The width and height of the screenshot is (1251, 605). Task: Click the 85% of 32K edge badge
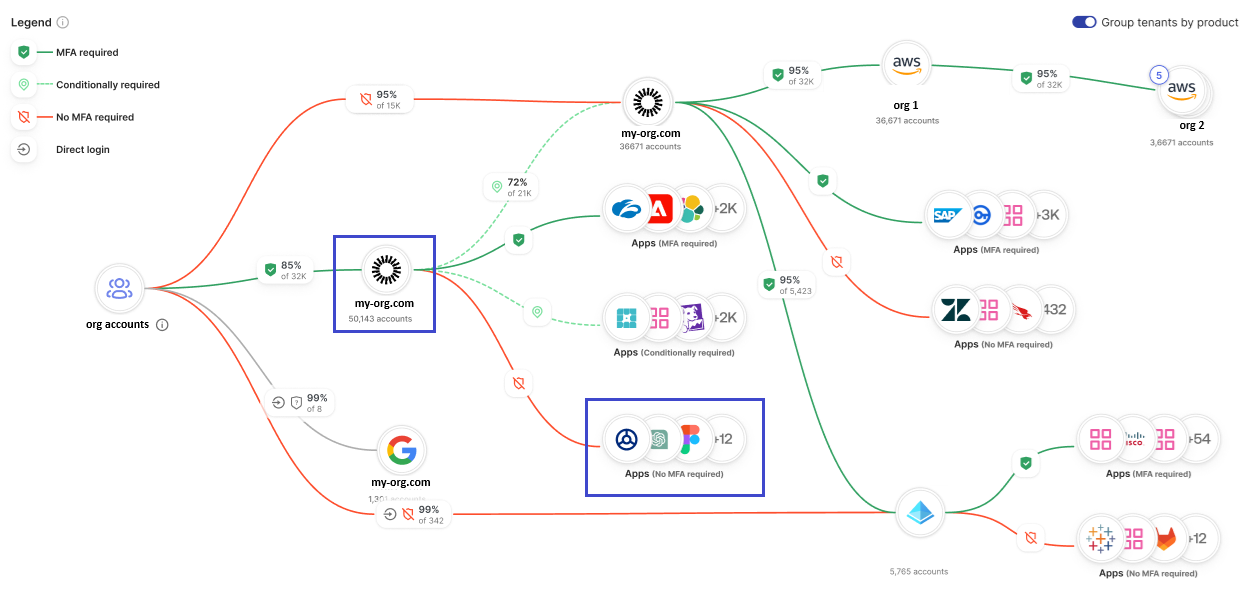[284, 270]
